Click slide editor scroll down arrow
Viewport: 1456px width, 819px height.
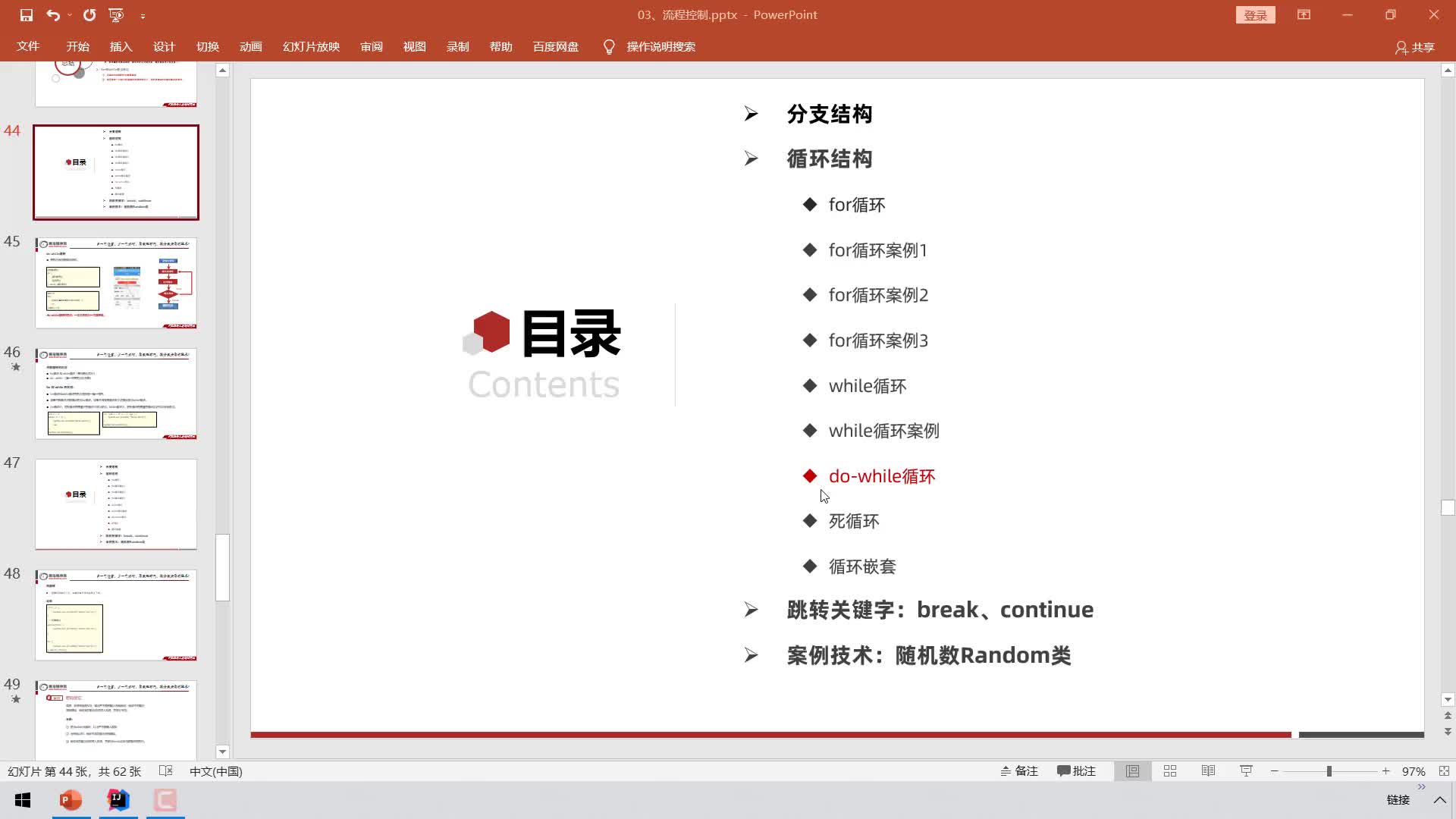click(1448, 700)
